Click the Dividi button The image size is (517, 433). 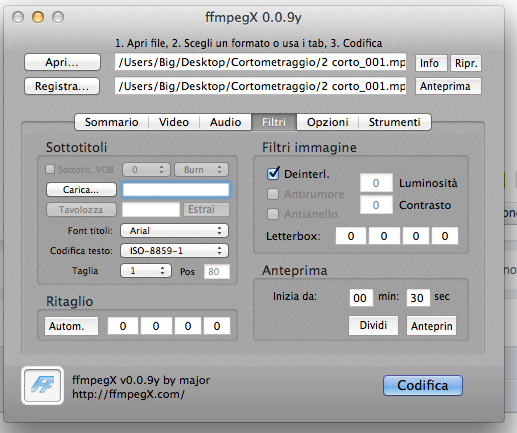pos(373,325)
